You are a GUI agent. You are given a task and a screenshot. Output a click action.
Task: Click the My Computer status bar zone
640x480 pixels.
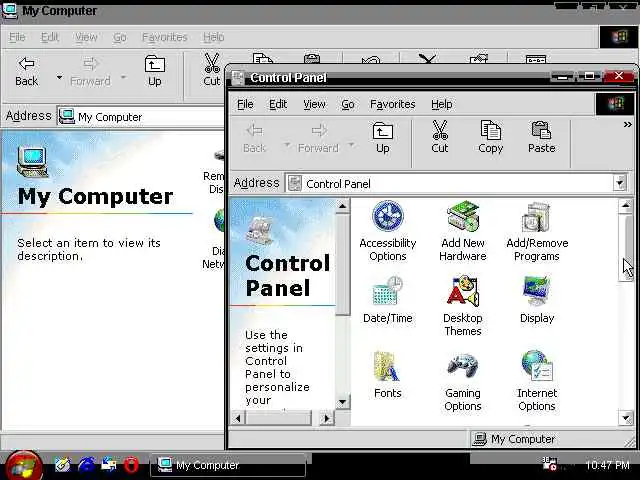pyautogui.click(x=547, y=439)
